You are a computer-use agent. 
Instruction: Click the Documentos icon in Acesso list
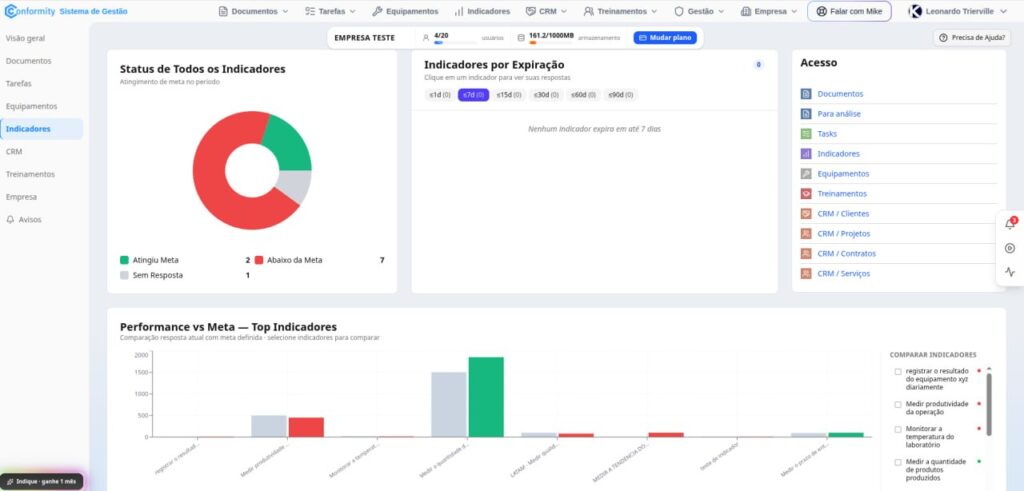(x=806, y=94)
